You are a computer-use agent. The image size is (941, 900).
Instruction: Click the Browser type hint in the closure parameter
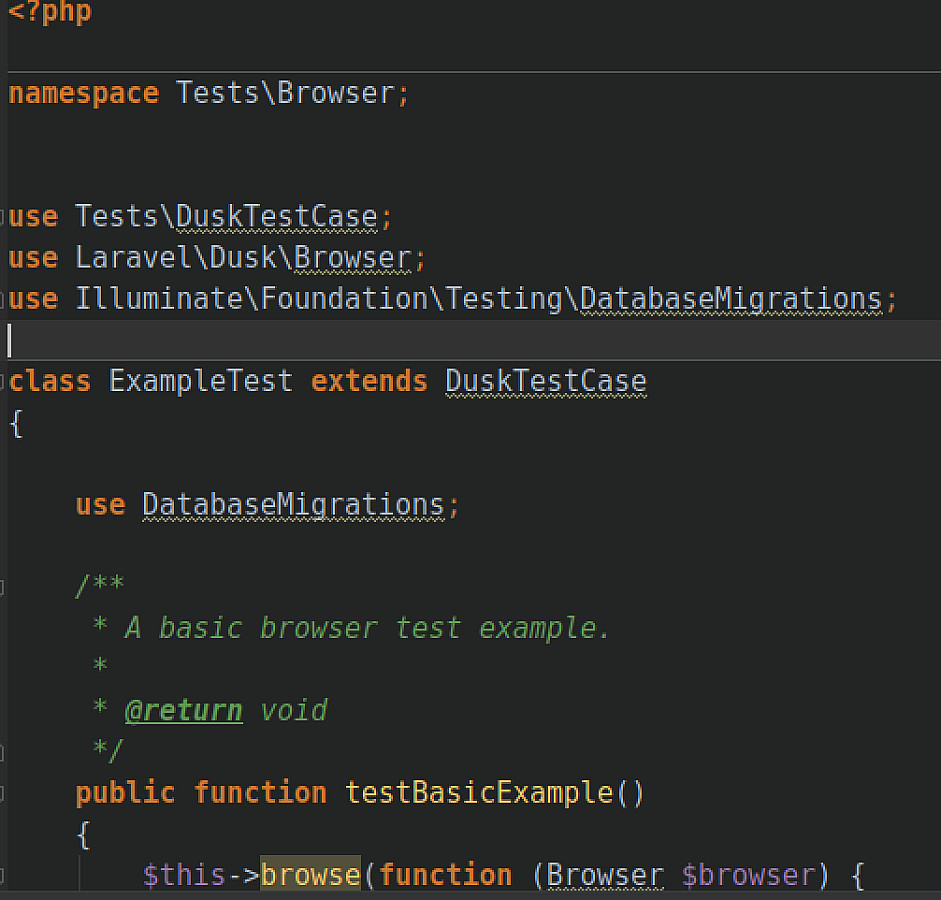604,875
